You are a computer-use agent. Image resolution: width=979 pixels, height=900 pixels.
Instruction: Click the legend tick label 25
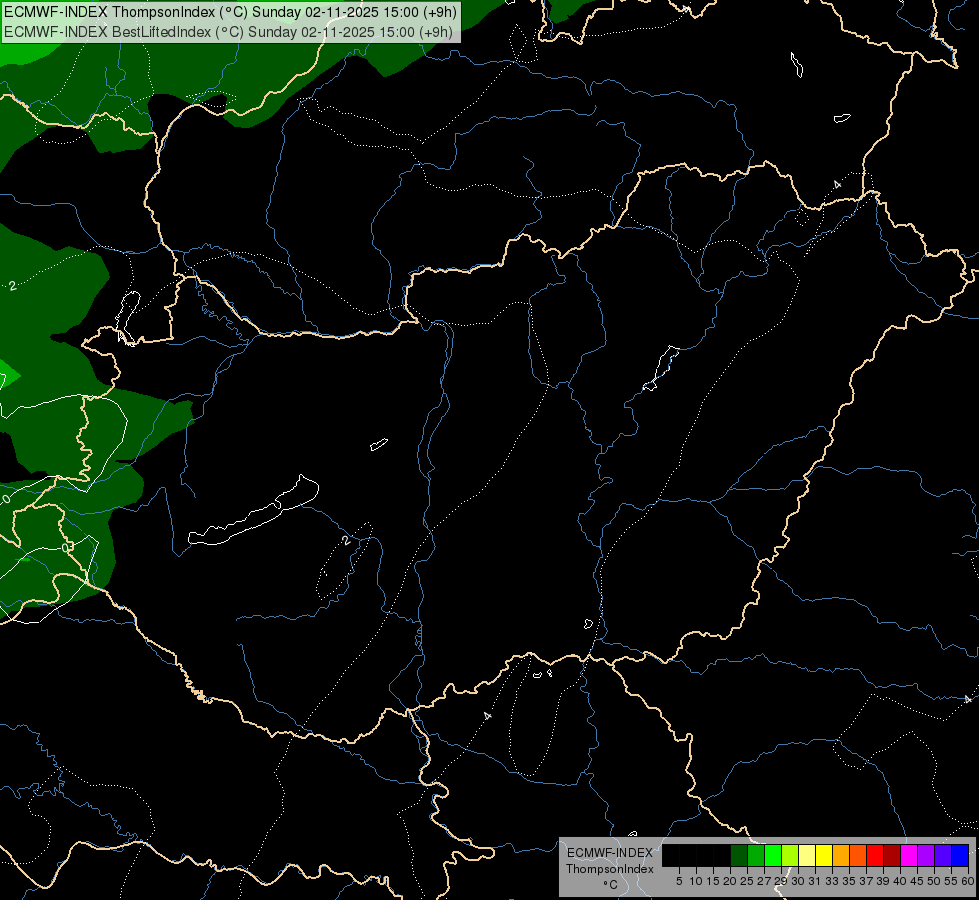pyautogui.click(x=747, y=881)
